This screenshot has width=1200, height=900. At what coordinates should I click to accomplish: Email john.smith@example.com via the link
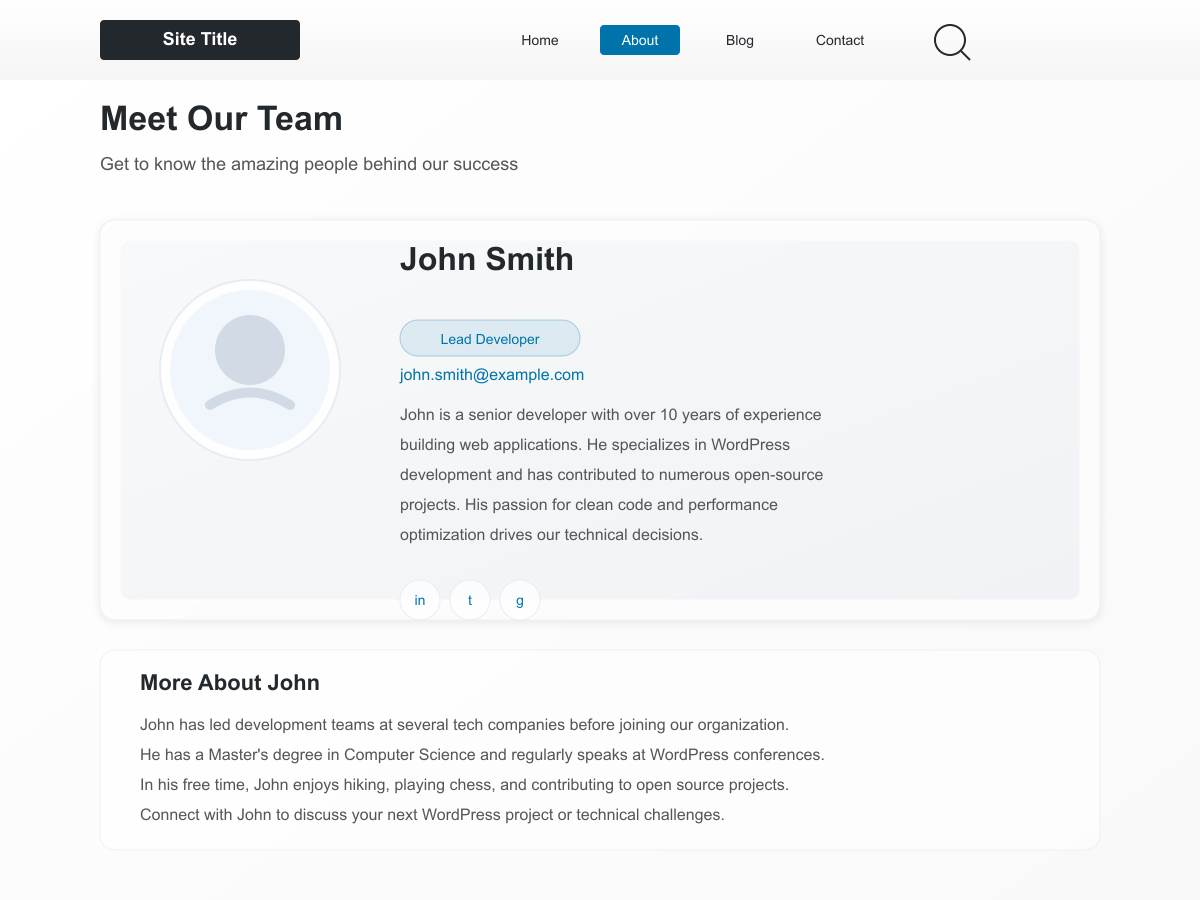tap(492, 375)
